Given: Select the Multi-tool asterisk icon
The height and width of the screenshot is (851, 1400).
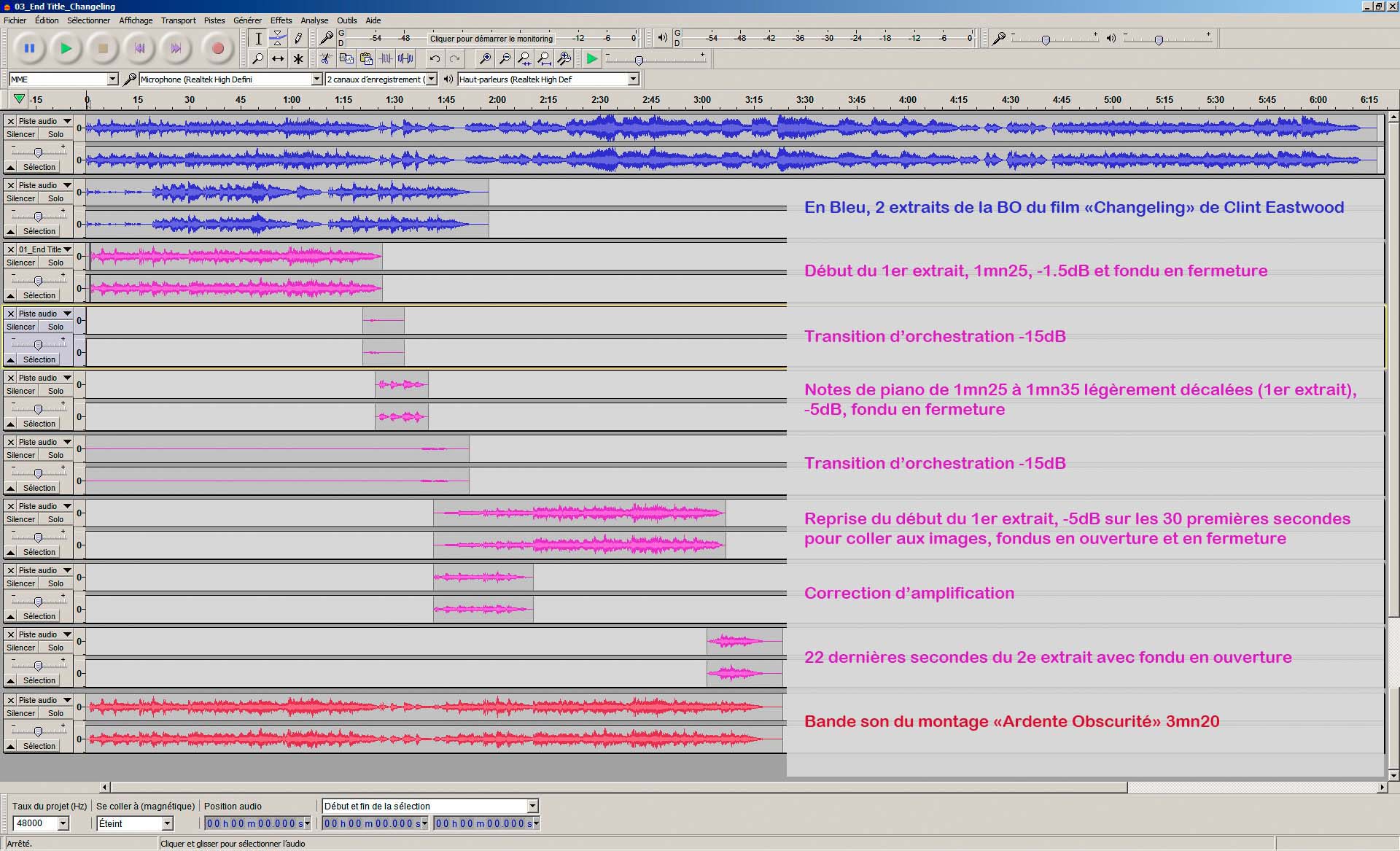Looking at the screenshot, I should coord(298,58).
